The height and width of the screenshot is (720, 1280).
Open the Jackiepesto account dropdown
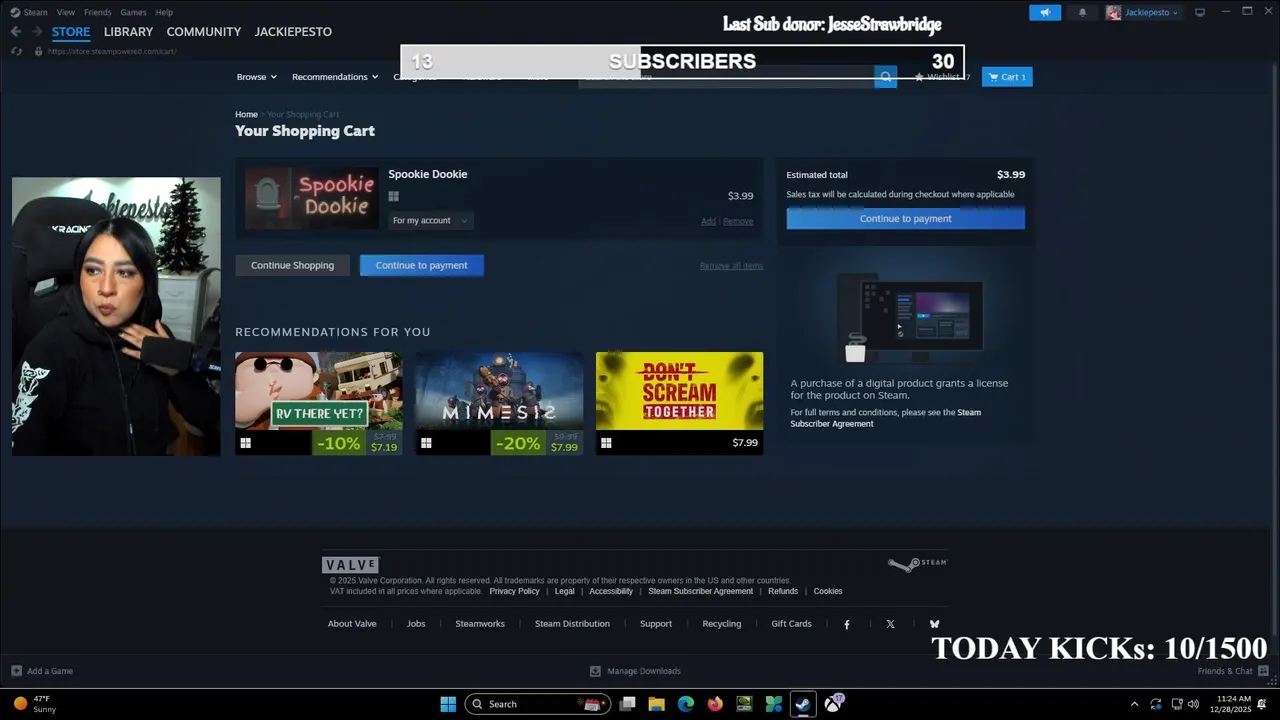click(1151, 12)
